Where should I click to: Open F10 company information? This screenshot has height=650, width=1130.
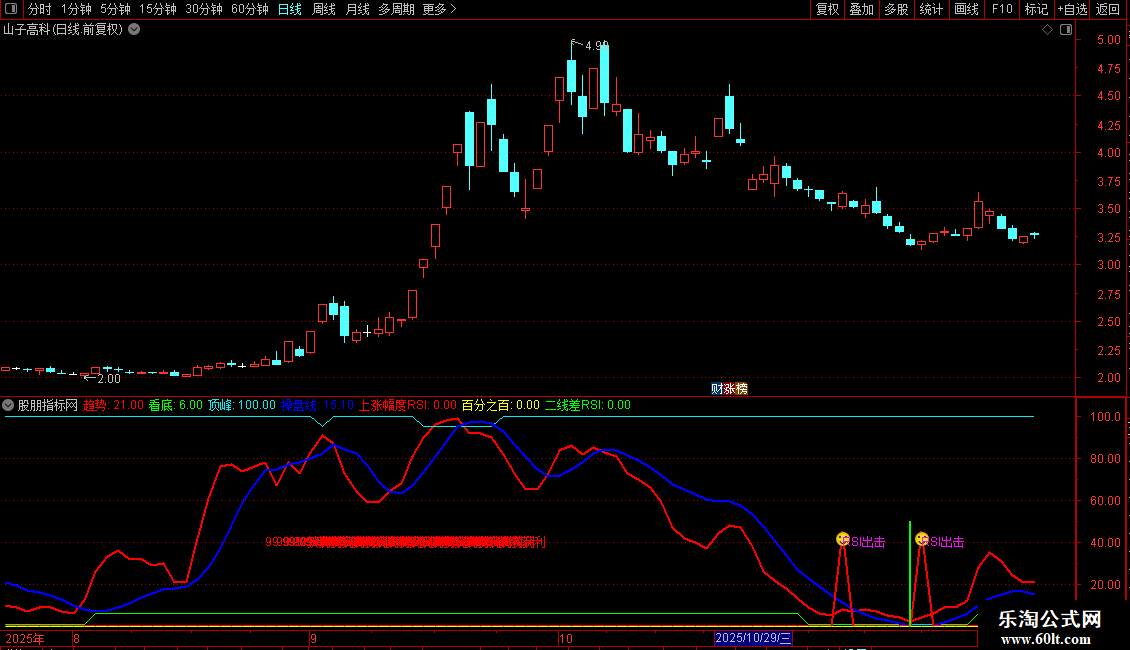[x=1002, y=9]
